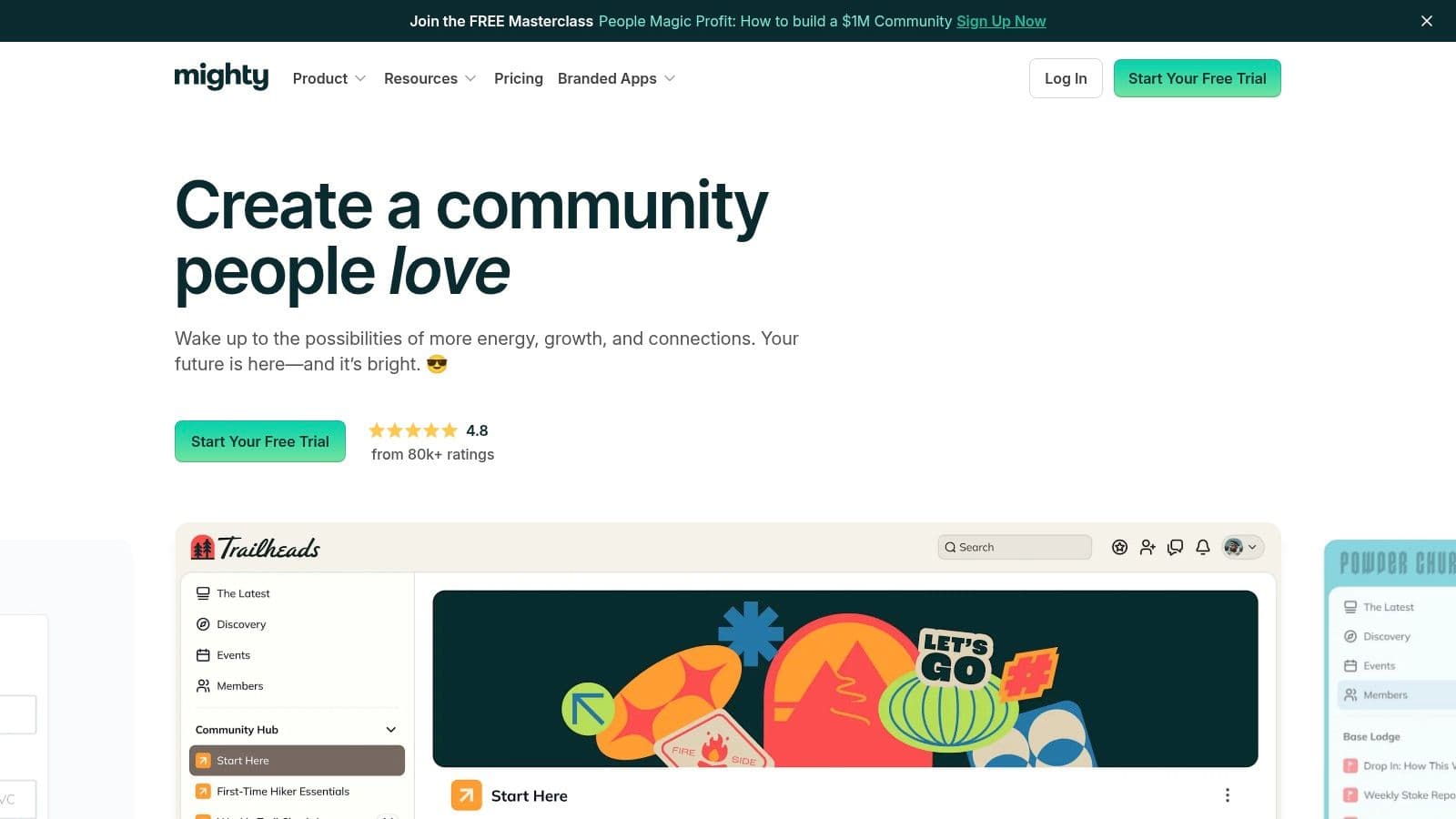Click the Trailheads logo

(x=256, y=548)
